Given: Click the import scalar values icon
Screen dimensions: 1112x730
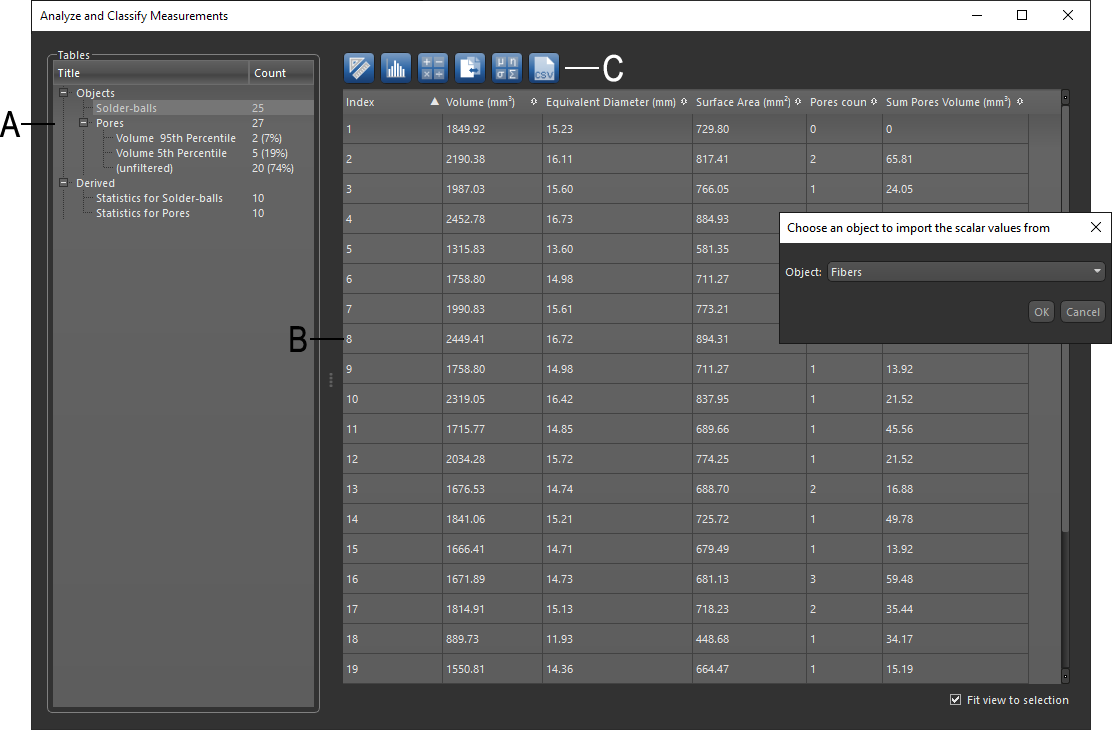Looking at the screenshot, I should coord(470,68).
